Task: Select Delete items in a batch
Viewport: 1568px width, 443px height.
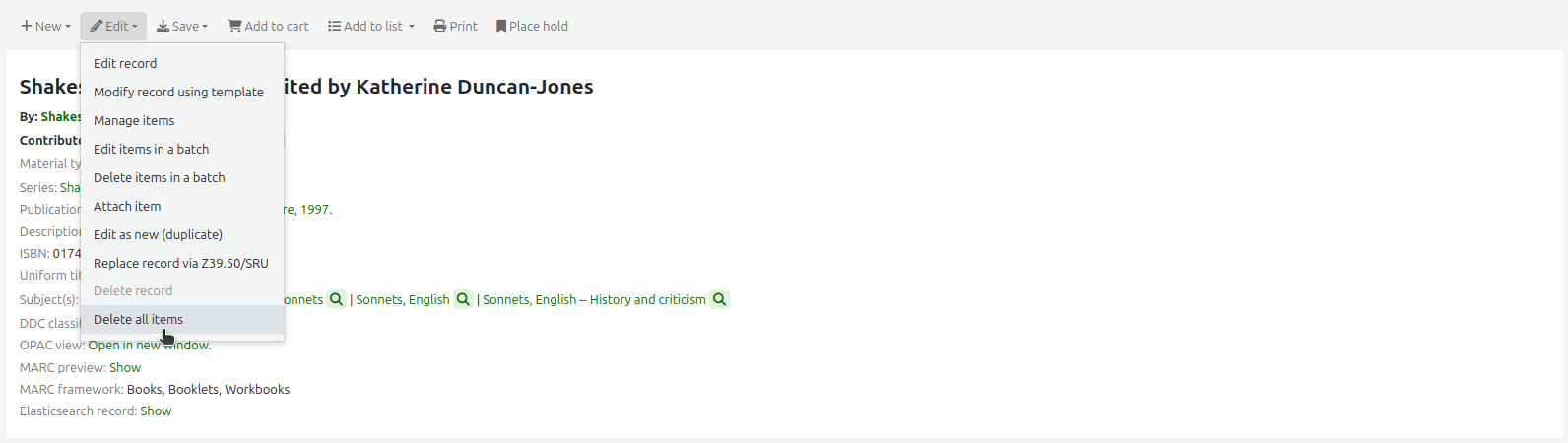Action: pos(159,177)
